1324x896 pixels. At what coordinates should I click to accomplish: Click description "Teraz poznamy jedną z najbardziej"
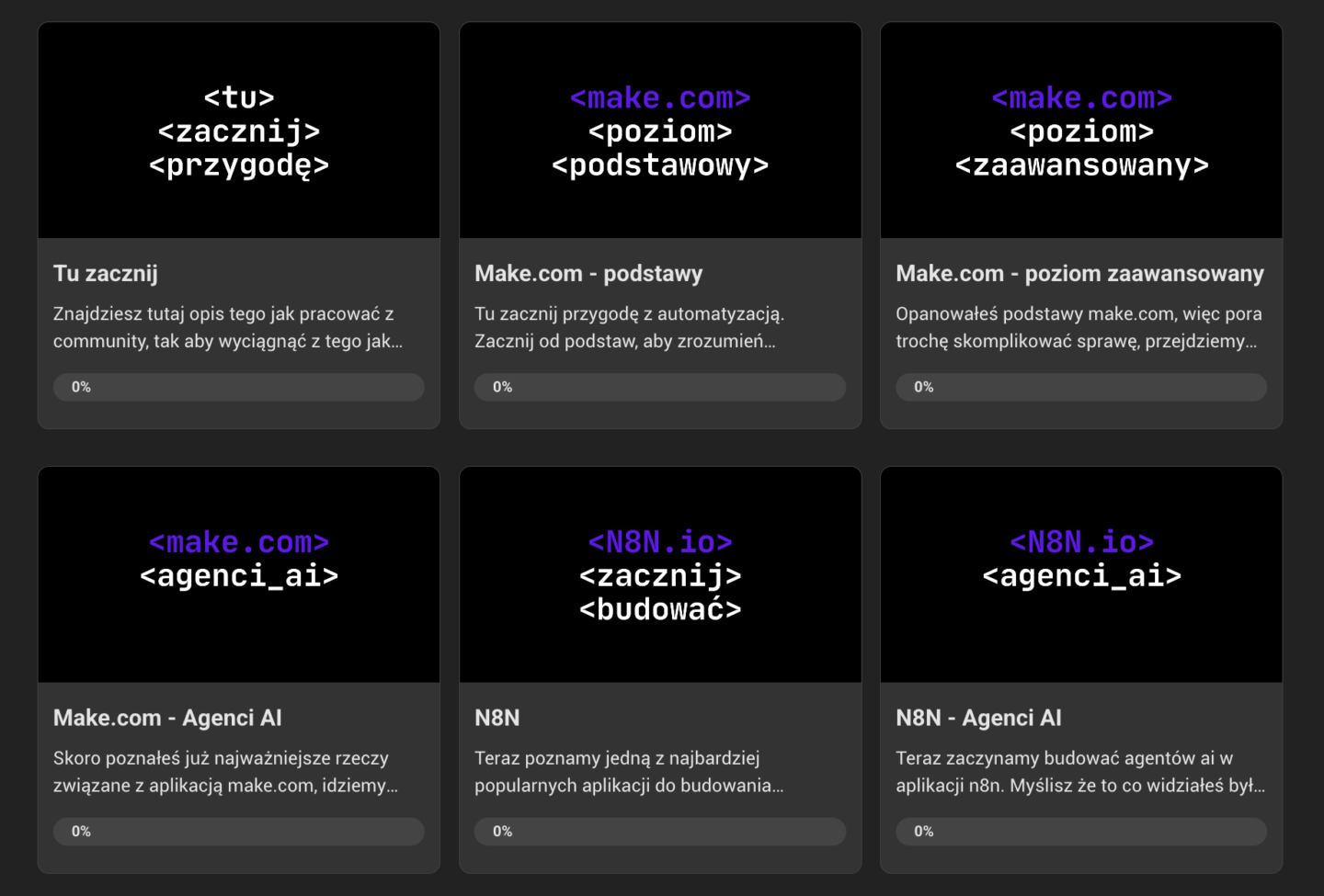617,759
